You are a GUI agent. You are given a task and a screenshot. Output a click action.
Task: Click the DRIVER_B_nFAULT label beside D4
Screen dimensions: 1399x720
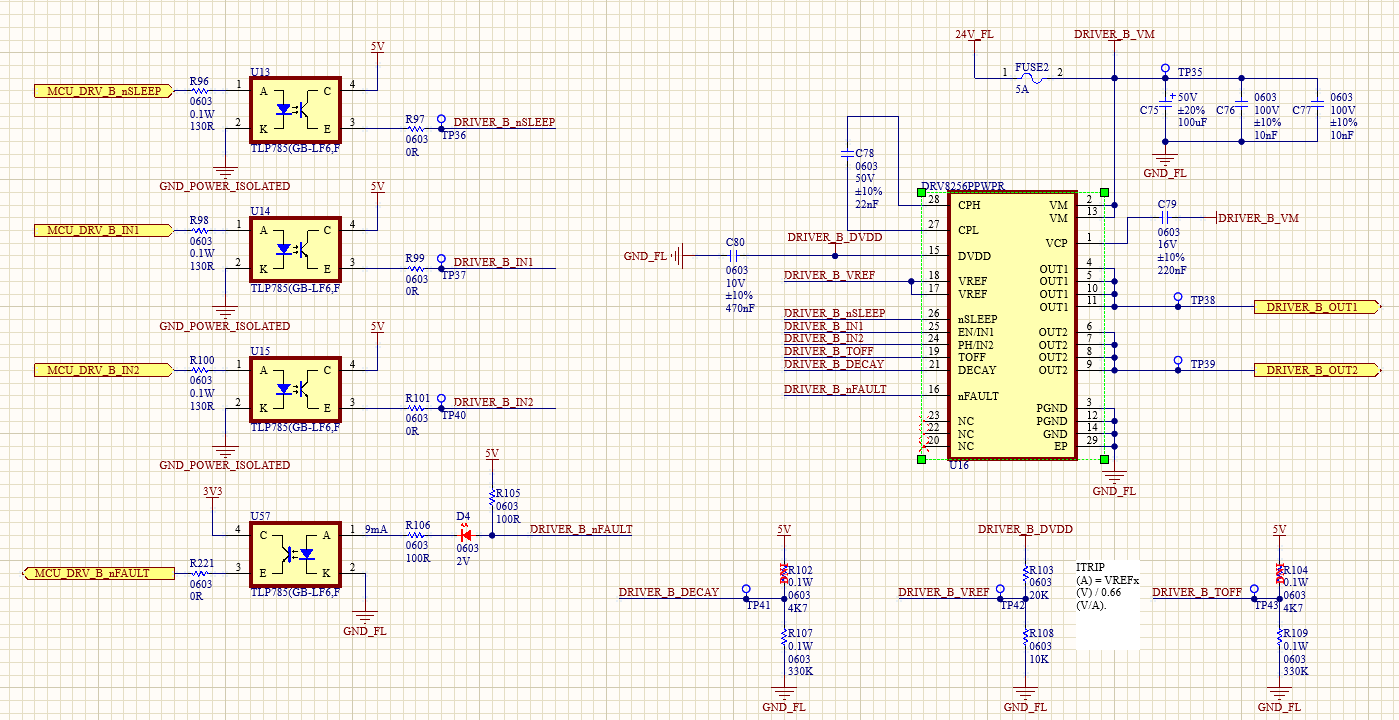(581, 530)
